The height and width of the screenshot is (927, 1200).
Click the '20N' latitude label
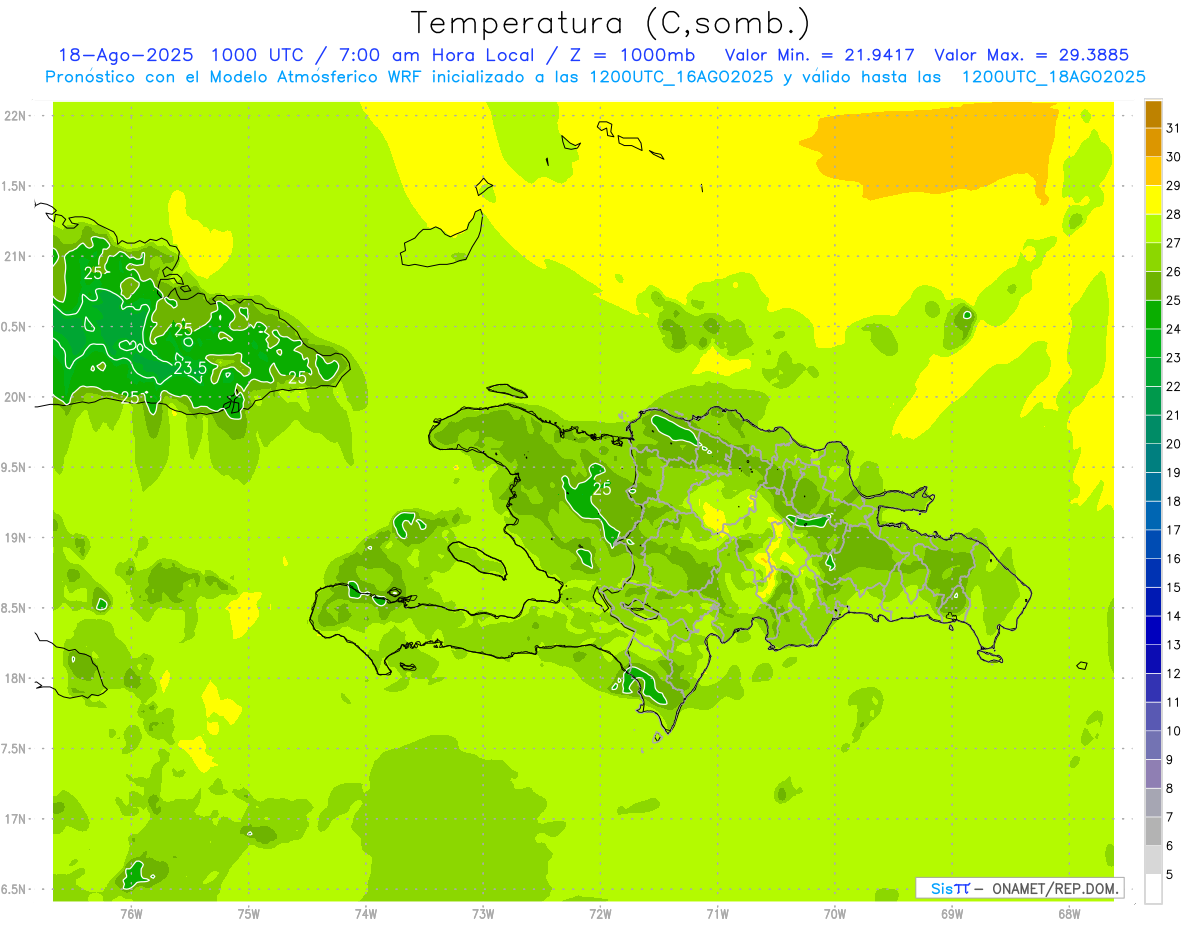16,398
